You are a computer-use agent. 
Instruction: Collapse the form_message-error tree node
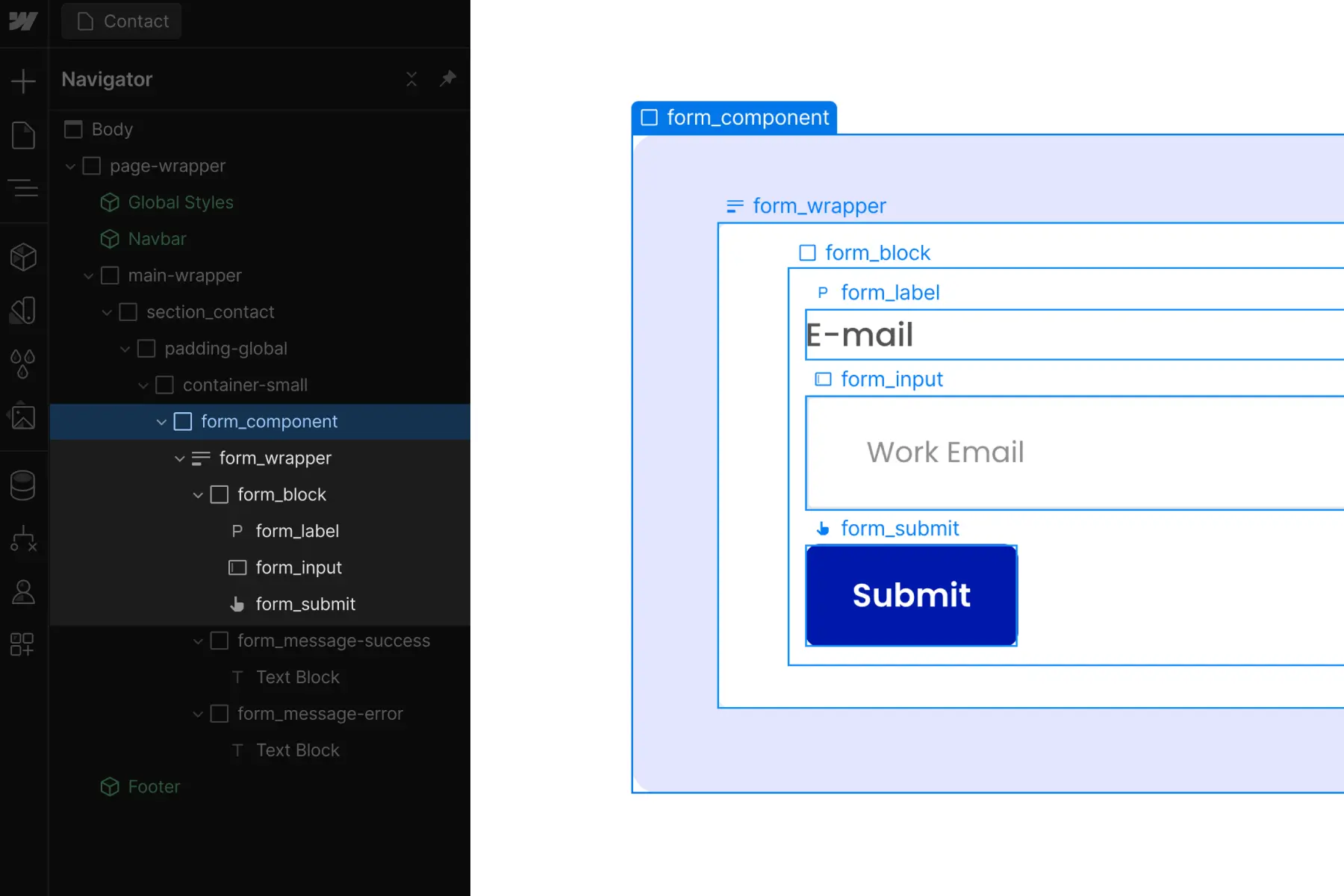(198, 715)
